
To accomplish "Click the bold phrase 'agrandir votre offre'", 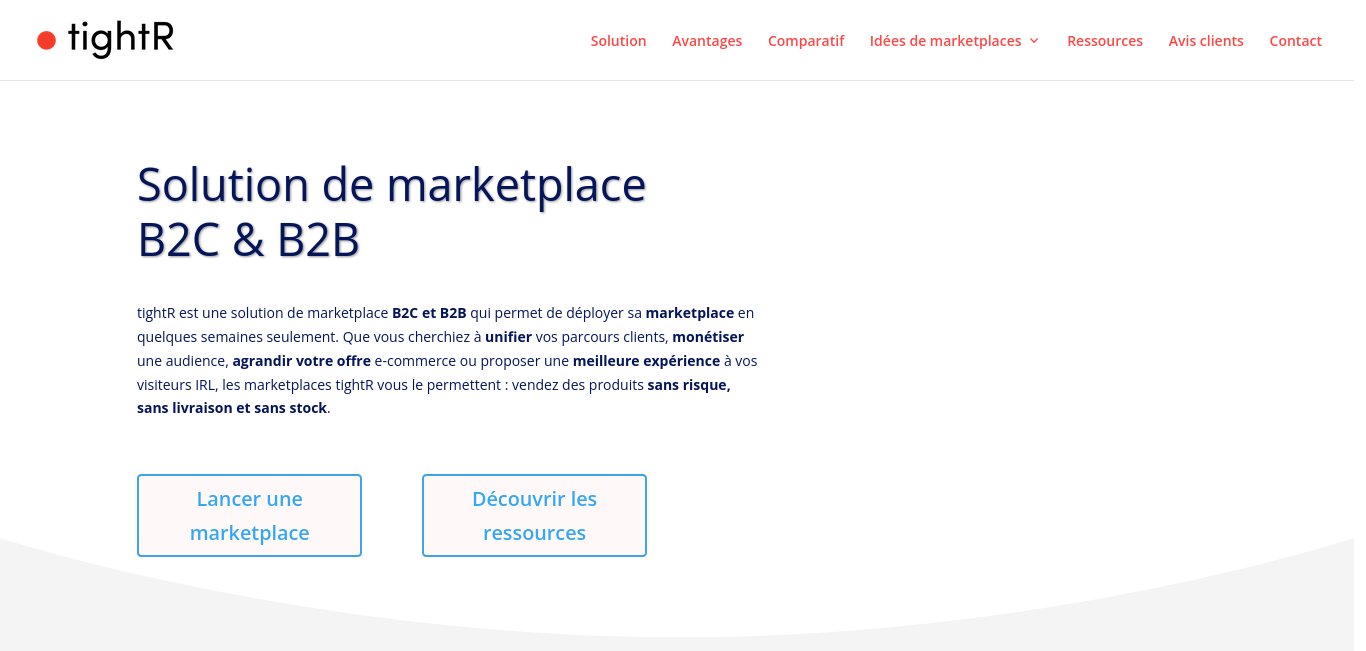I will [301, 360].
